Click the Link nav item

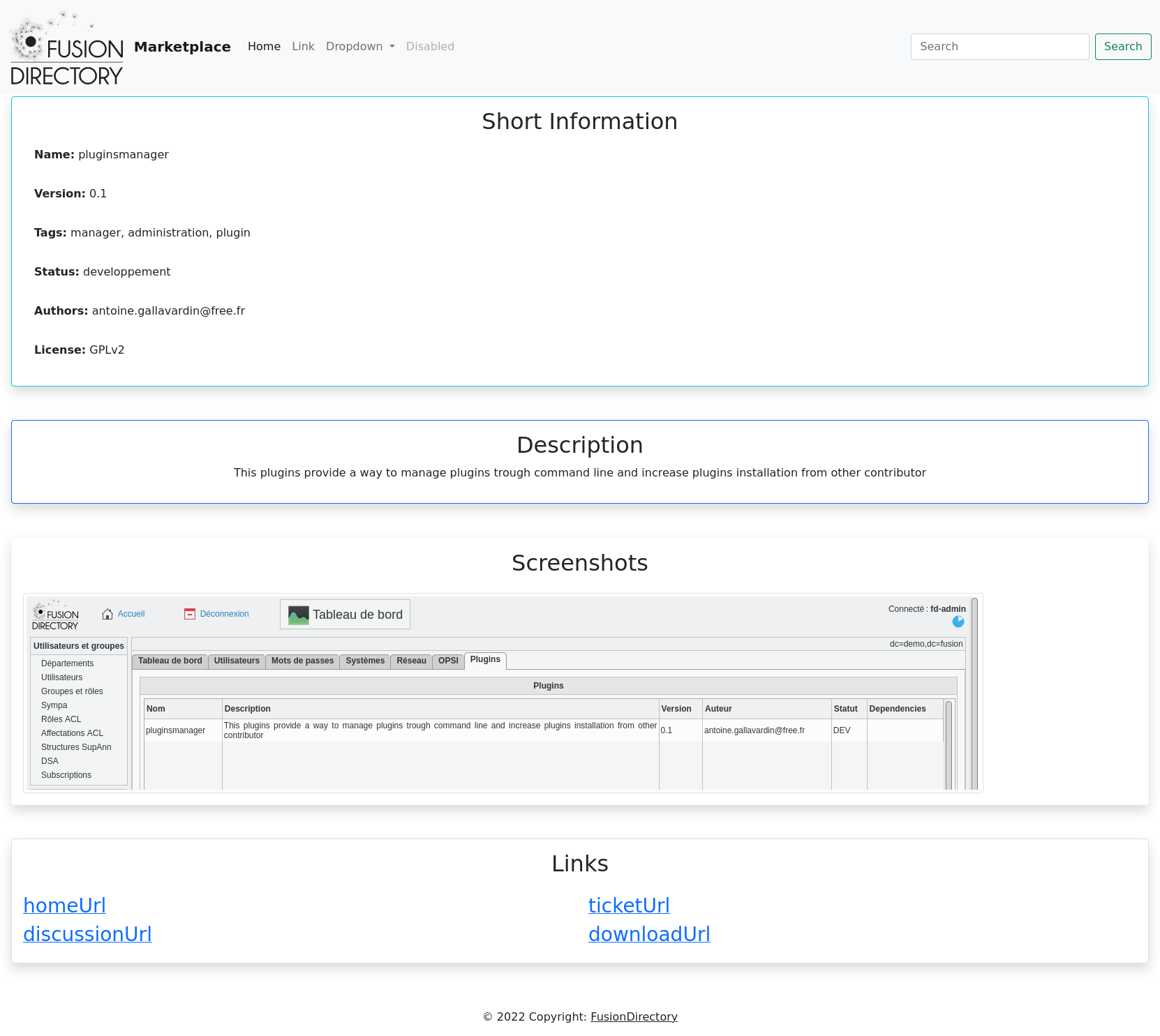click(x=303, y=47)
